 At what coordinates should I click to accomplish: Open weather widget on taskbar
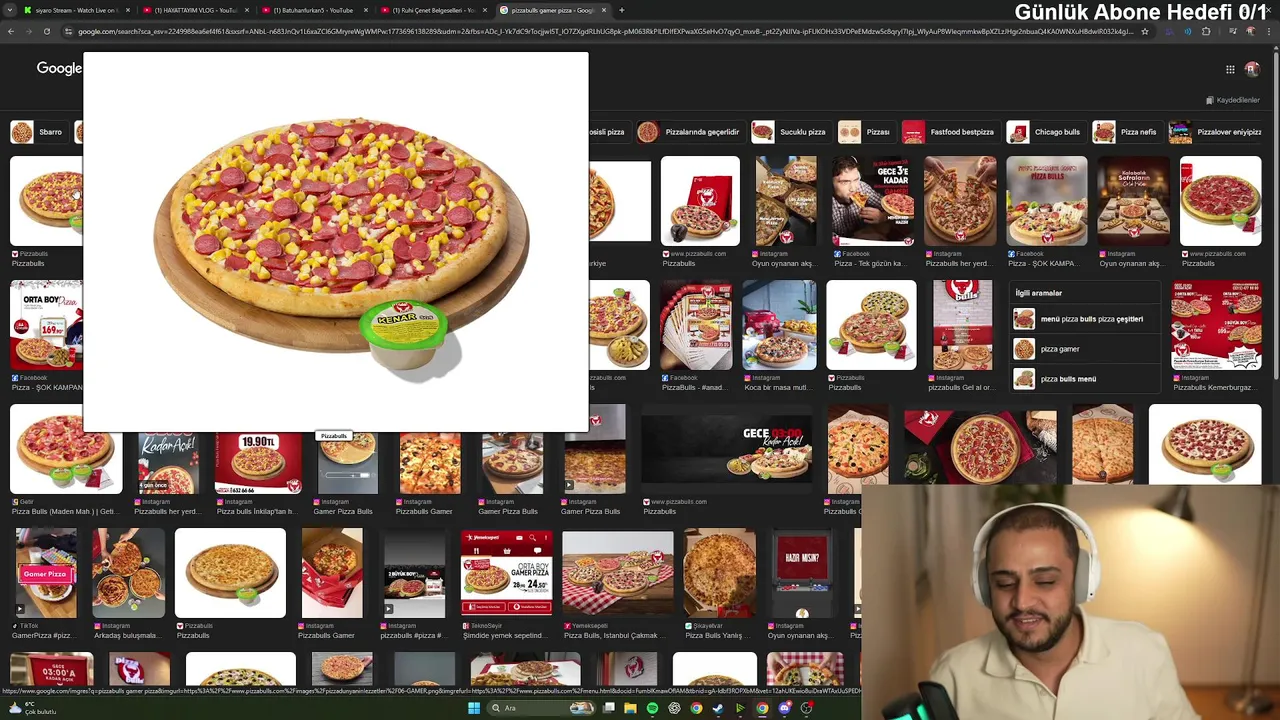pyautogui.click(x=32, y=708)
